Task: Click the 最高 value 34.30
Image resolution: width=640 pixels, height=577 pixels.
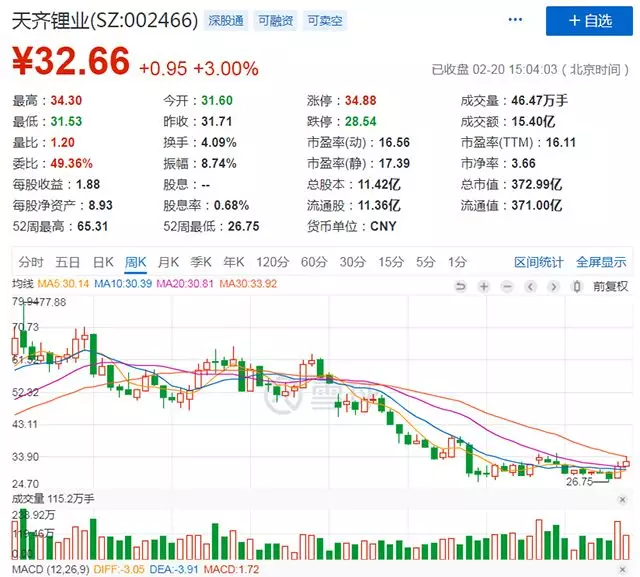Action: point(66,100)
